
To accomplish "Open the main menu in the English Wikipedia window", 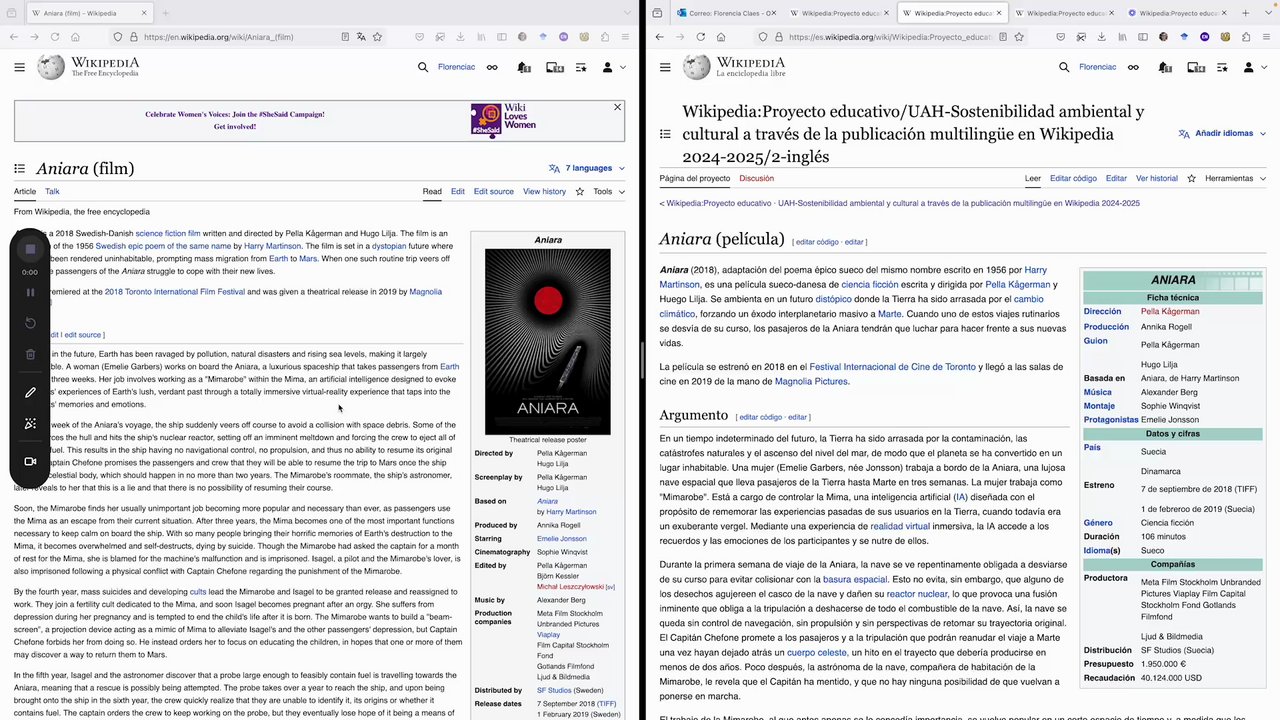I will 19,67.
